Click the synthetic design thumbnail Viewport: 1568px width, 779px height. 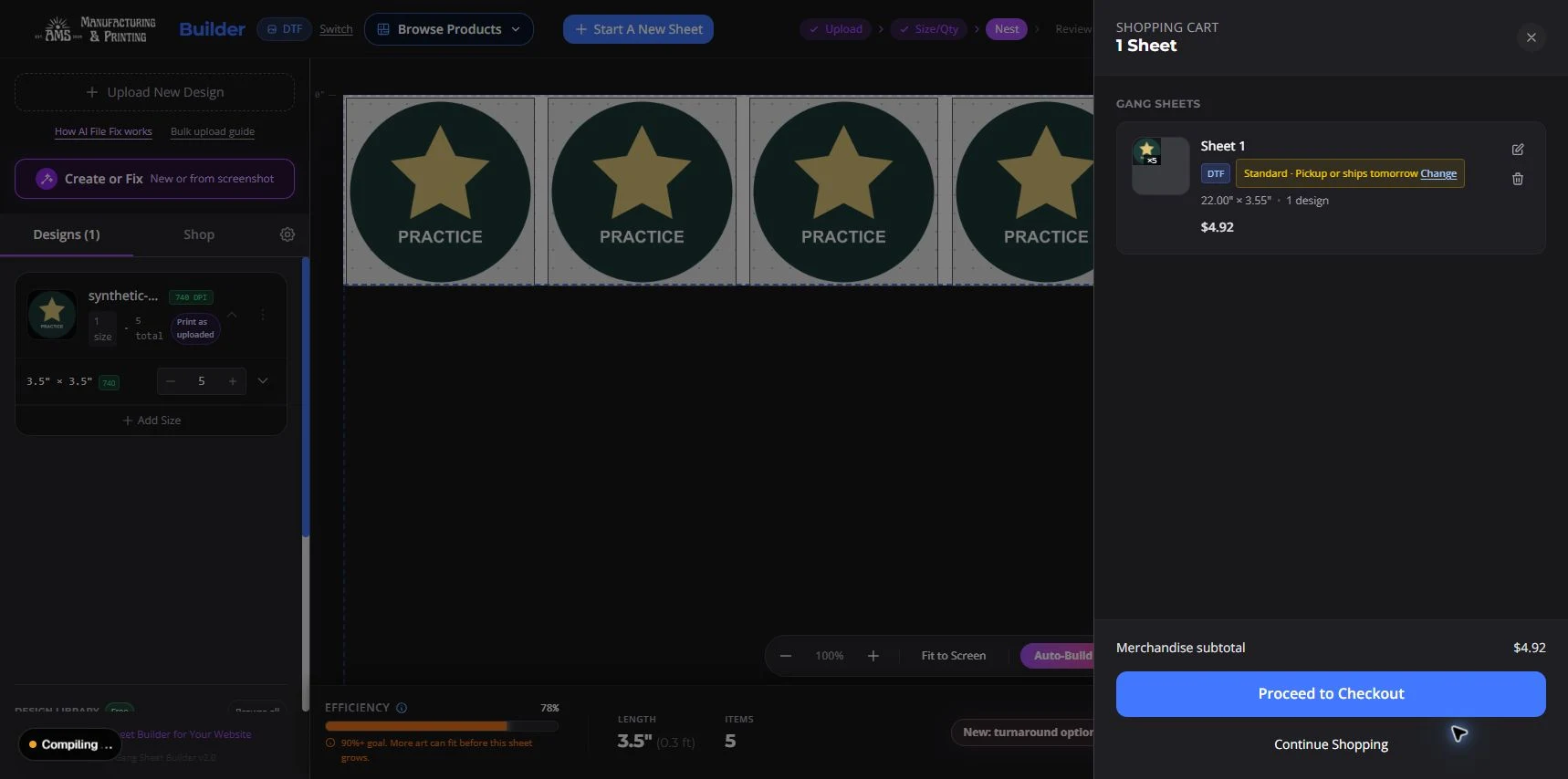(x=52, y=314)
